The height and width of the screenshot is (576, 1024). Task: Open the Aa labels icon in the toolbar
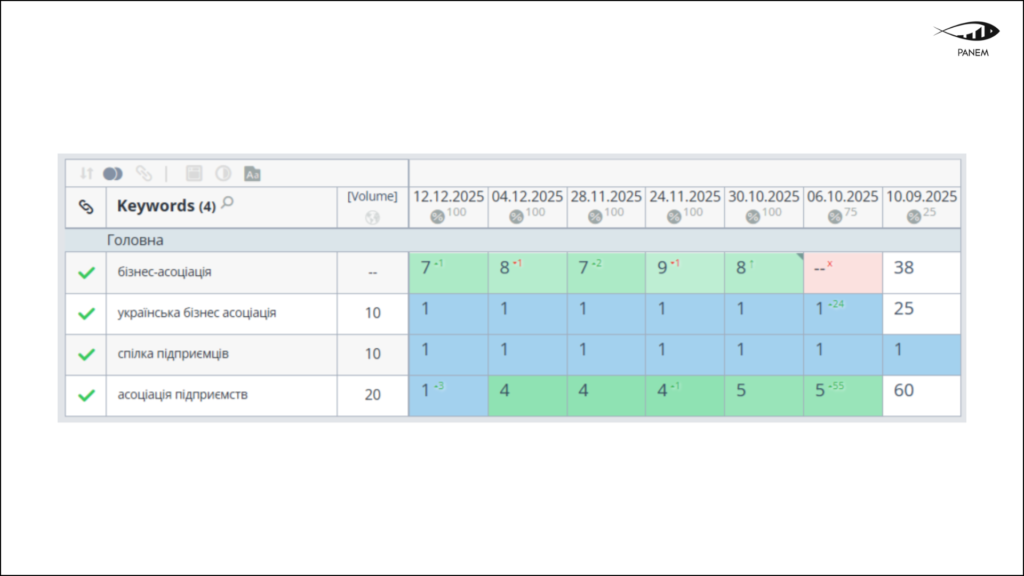point(252,174)
